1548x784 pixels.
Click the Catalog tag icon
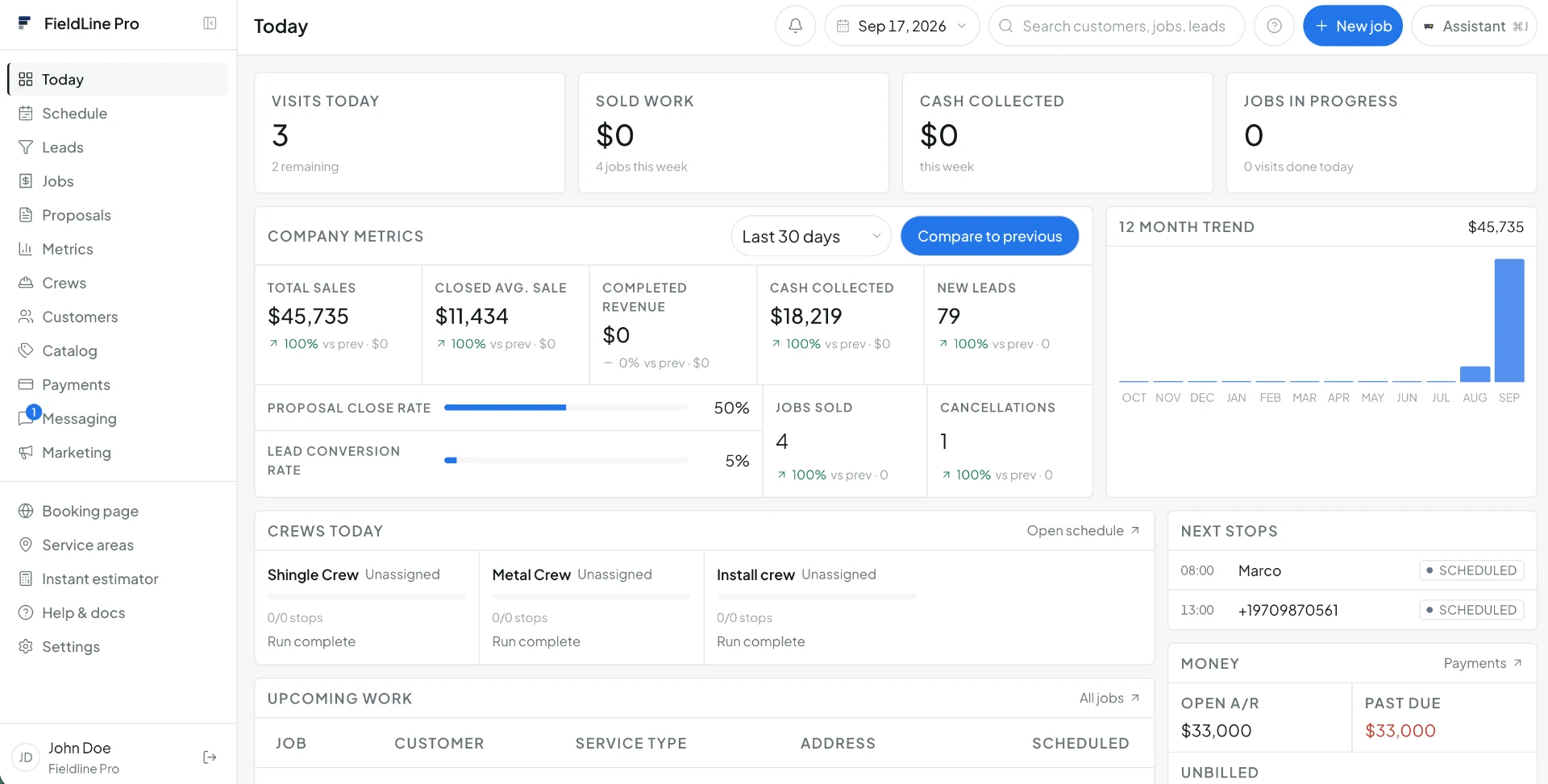(26, 350)
